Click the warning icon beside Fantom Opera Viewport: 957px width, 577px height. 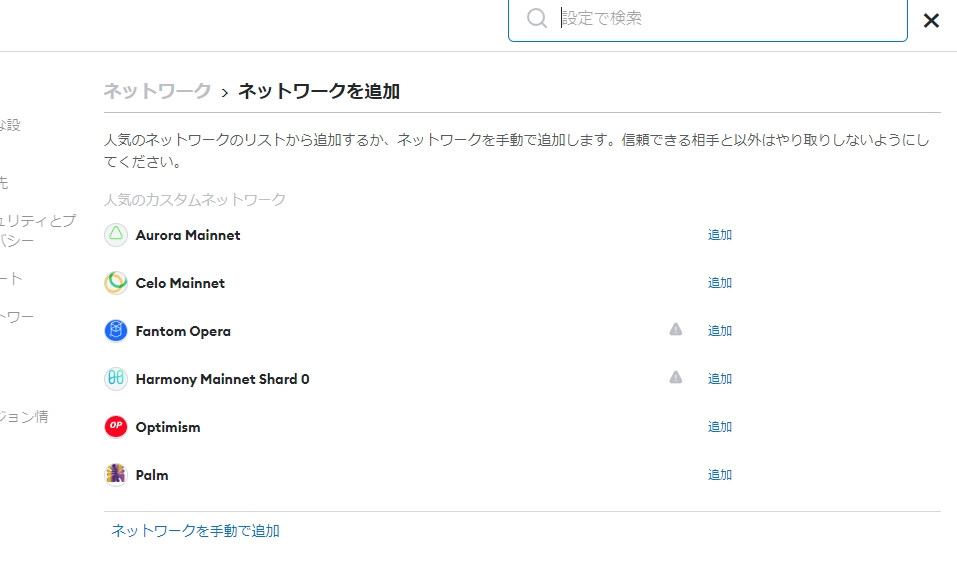(x=676, y=329)
